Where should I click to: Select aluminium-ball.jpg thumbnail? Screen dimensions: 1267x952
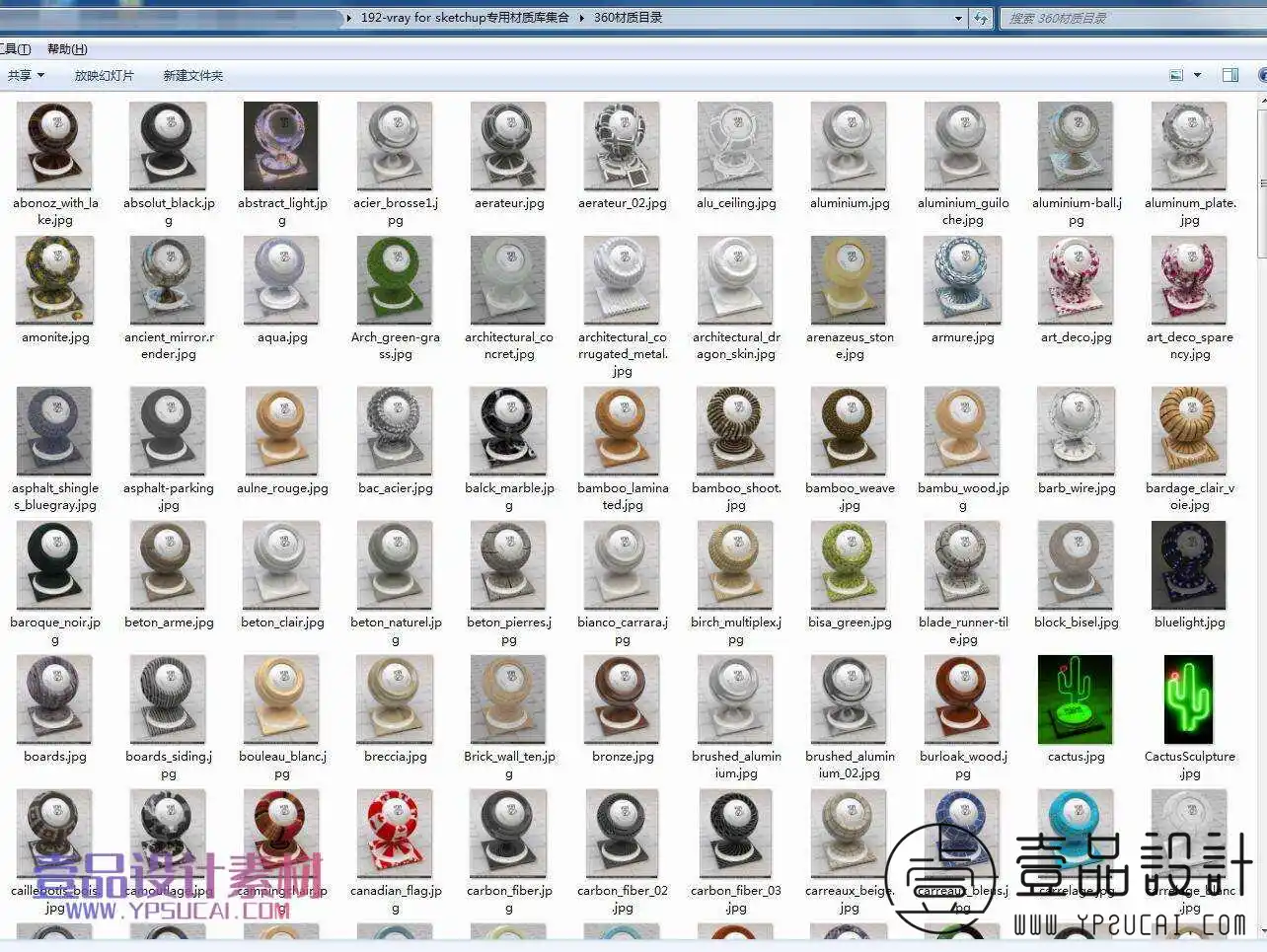click(1076, 146)
